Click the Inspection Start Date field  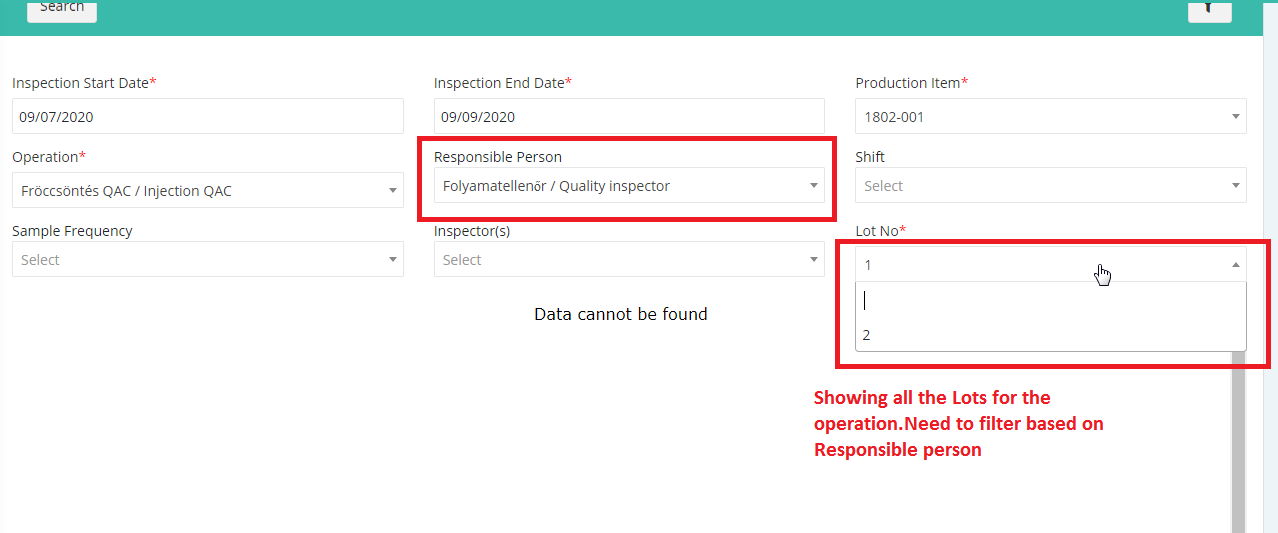(x=208, y=117)
